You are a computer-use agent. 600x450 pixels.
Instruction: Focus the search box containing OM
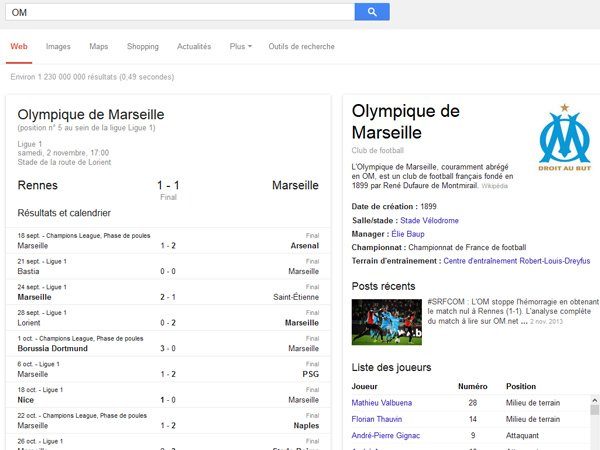(x=180, y=12)
